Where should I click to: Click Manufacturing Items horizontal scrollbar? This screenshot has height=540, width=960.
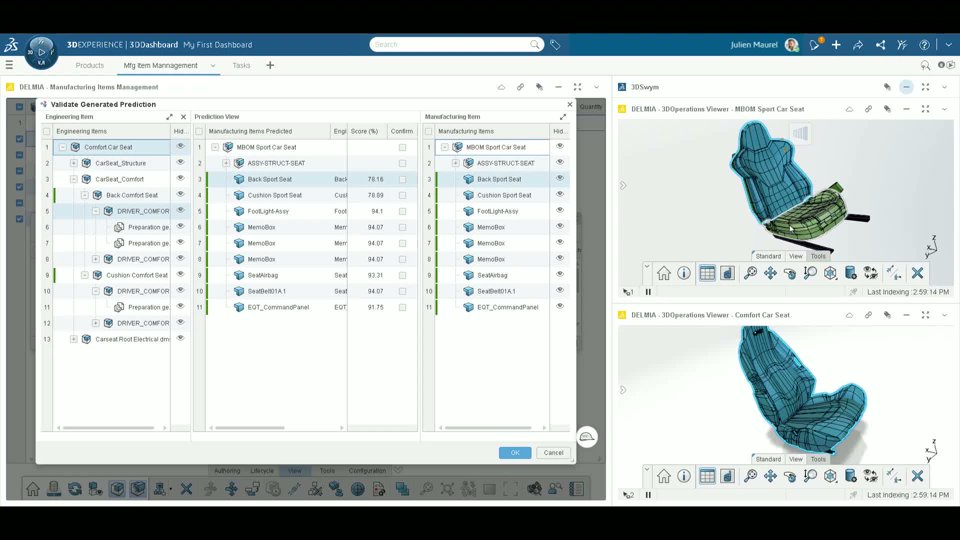[x=488, y=428]
